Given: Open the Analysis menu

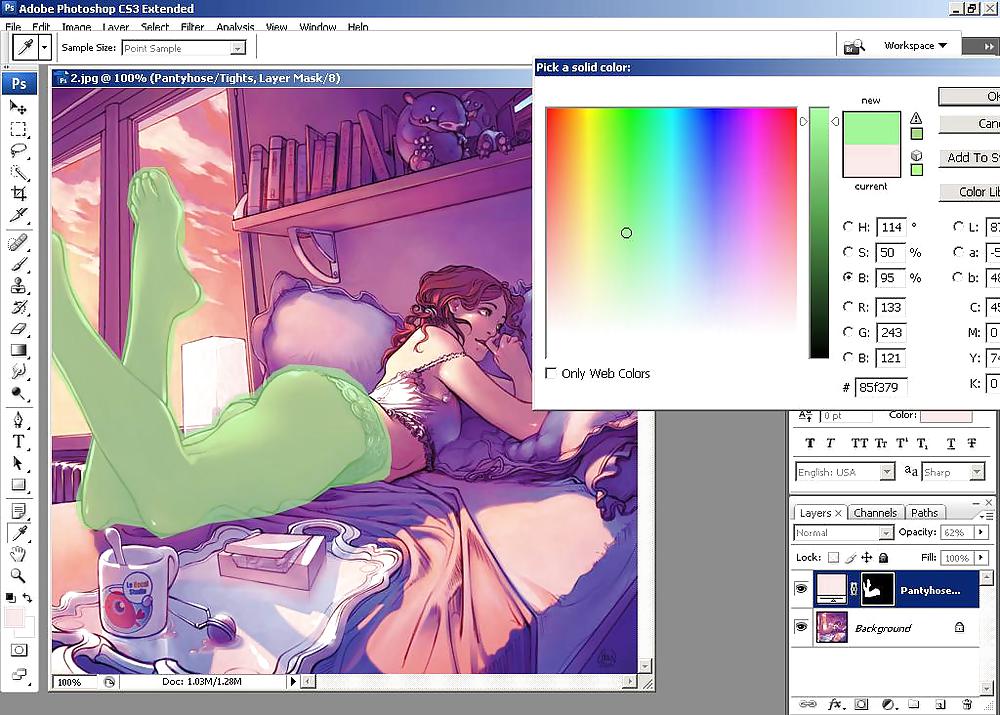Looking at the screenshot, I should click(x=235, y=27).
